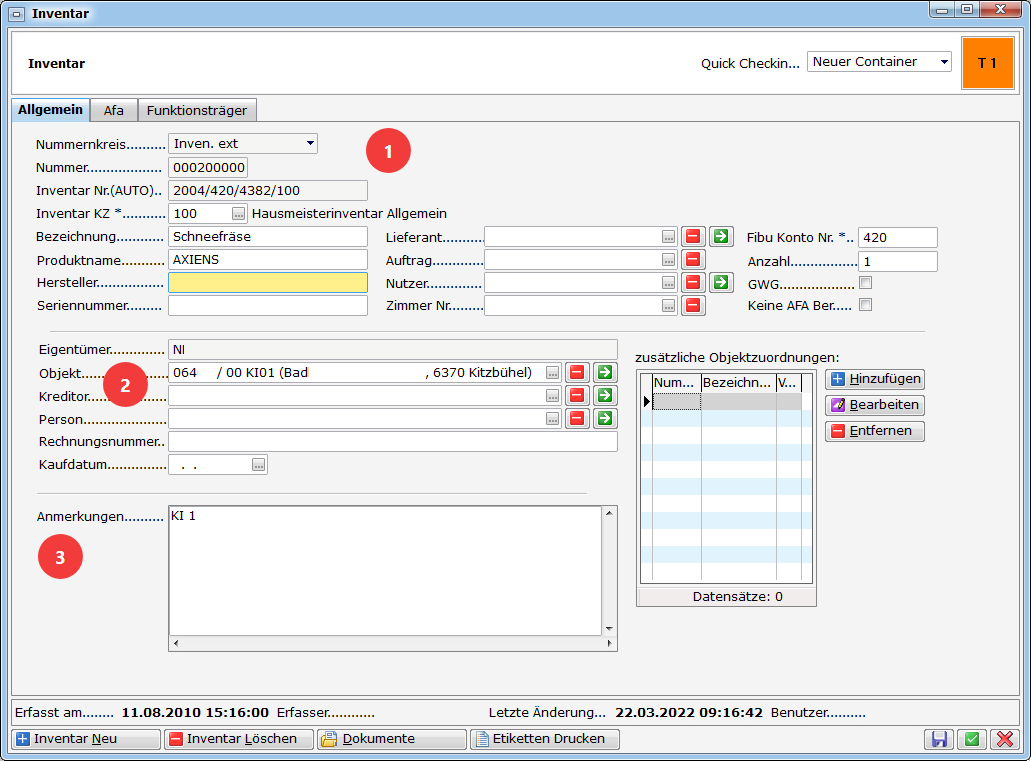Image resolution: width=1031 pixels, height=761 pixels.
Task: Open Objekt lookup ellipsis button
Action: pyautogui.click(x=552, y=373)
